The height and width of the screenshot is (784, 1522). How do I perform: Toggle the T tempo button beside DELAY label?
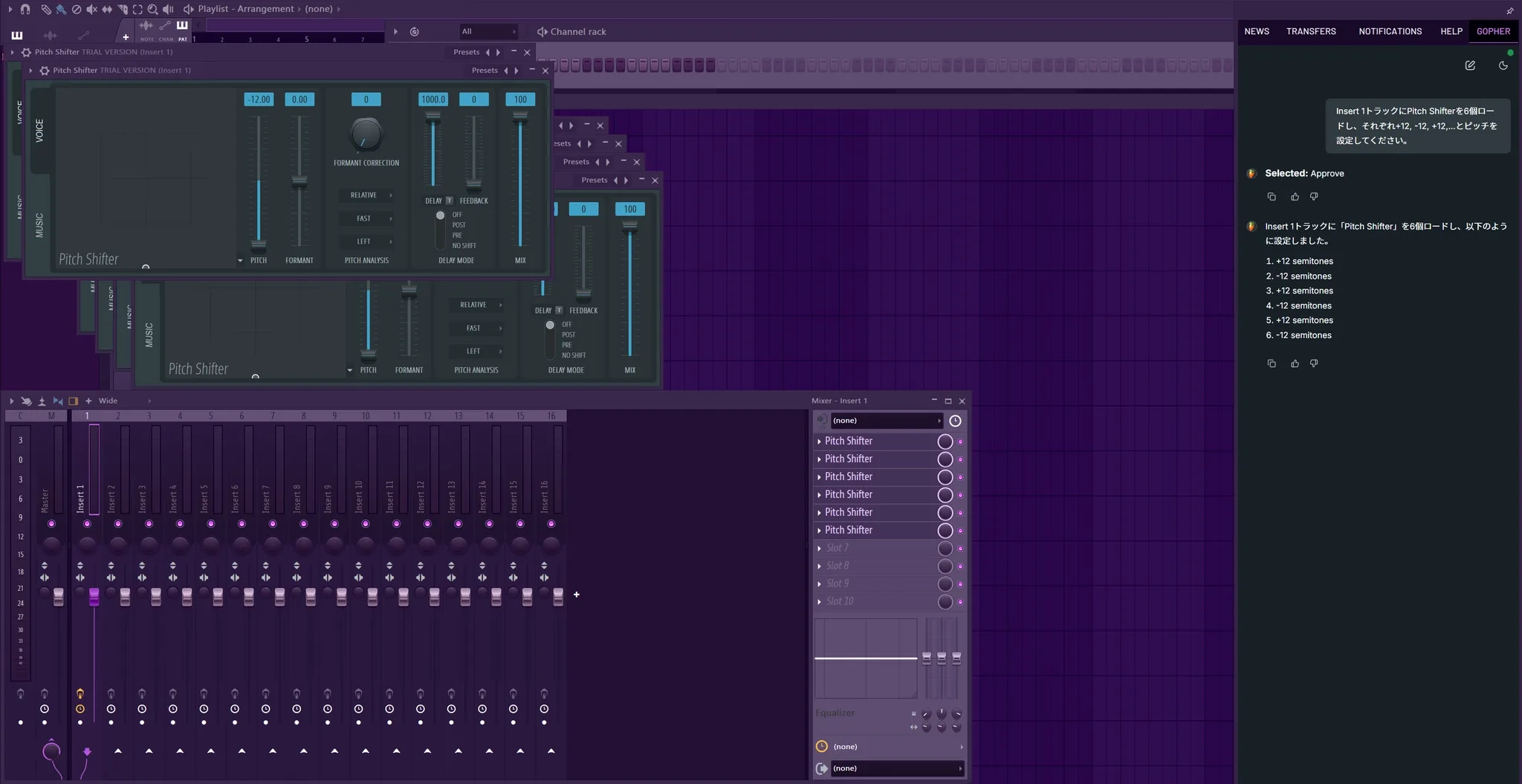tap(449, 201)
